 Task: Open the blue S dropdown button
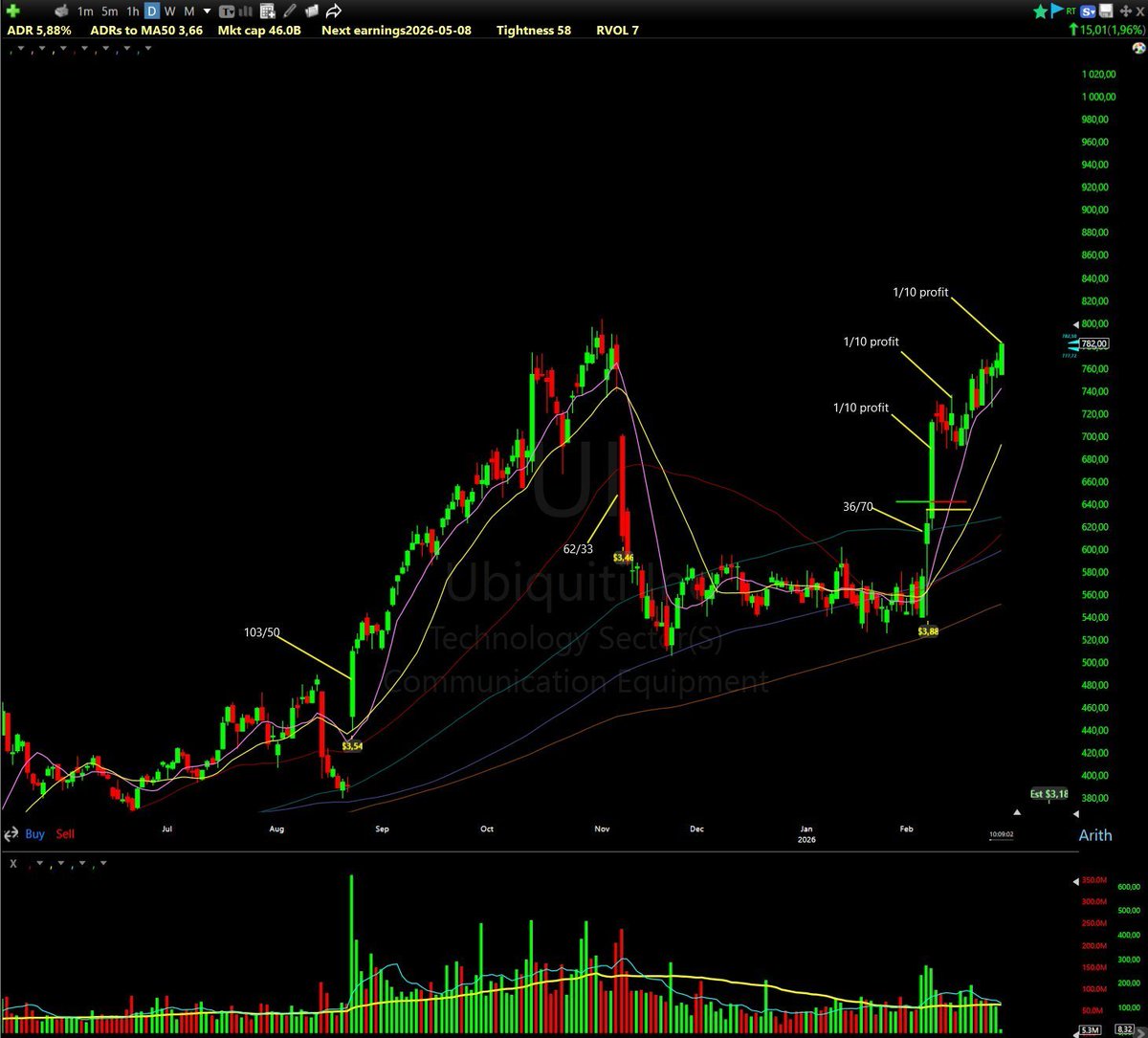tap(1088, 11)
